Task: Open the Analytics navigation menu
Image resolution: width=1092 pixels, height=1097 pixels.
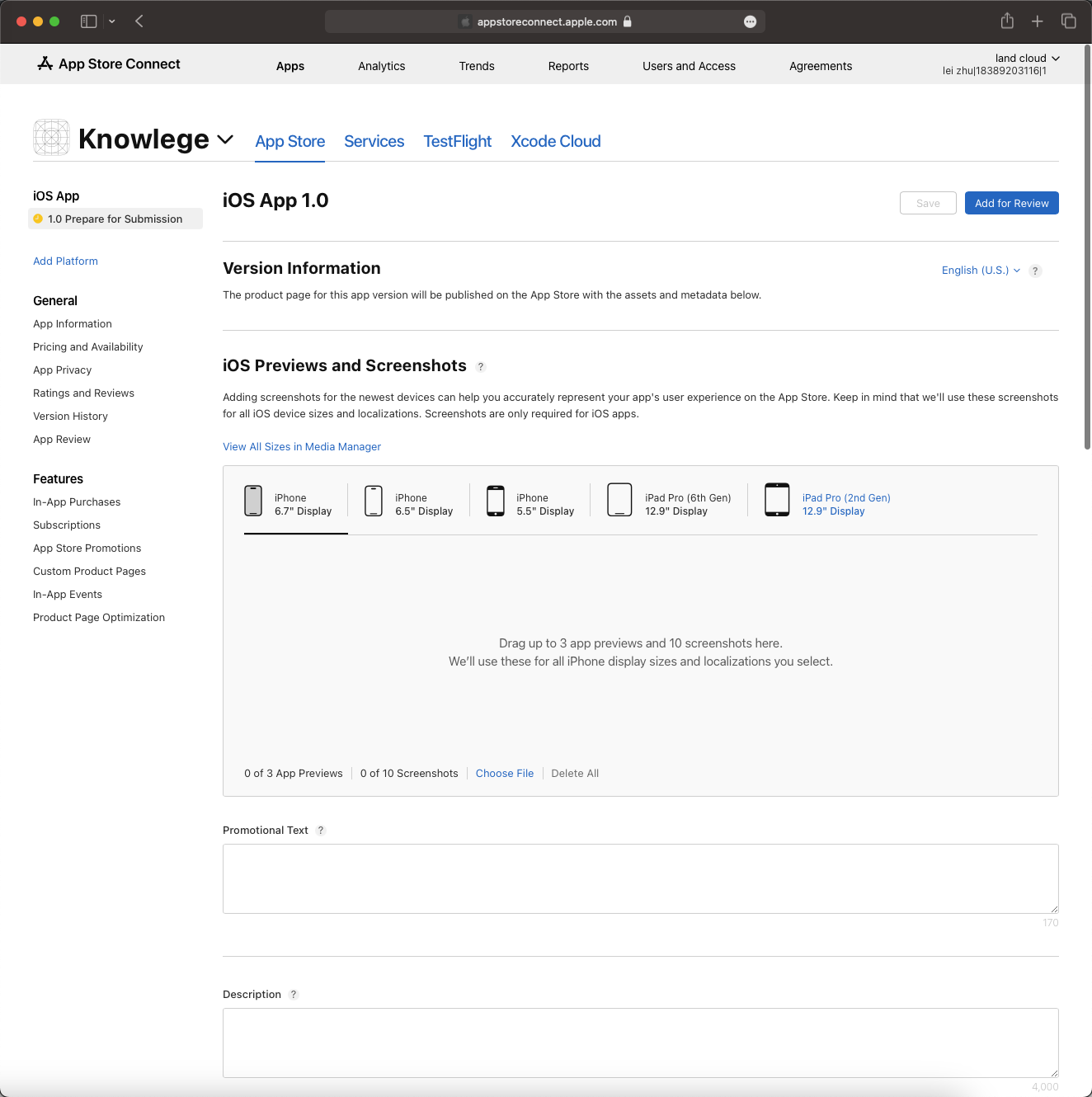Action: point(382,66)
